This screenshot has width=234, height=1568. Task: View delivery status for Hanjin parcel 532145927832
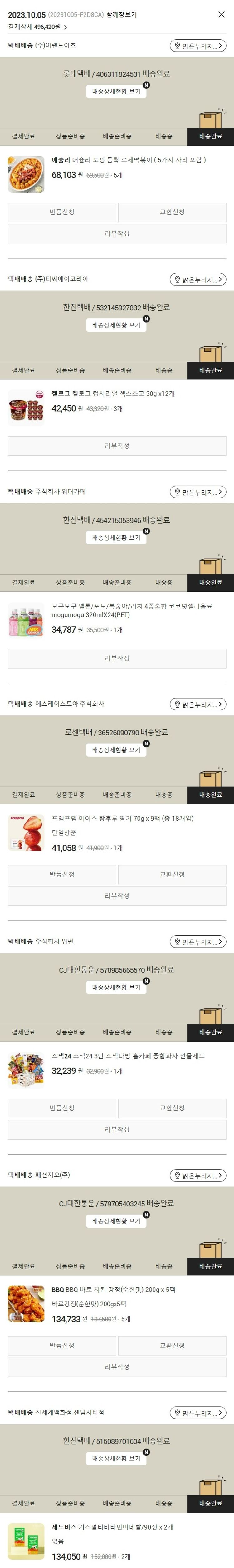[117, 325]
